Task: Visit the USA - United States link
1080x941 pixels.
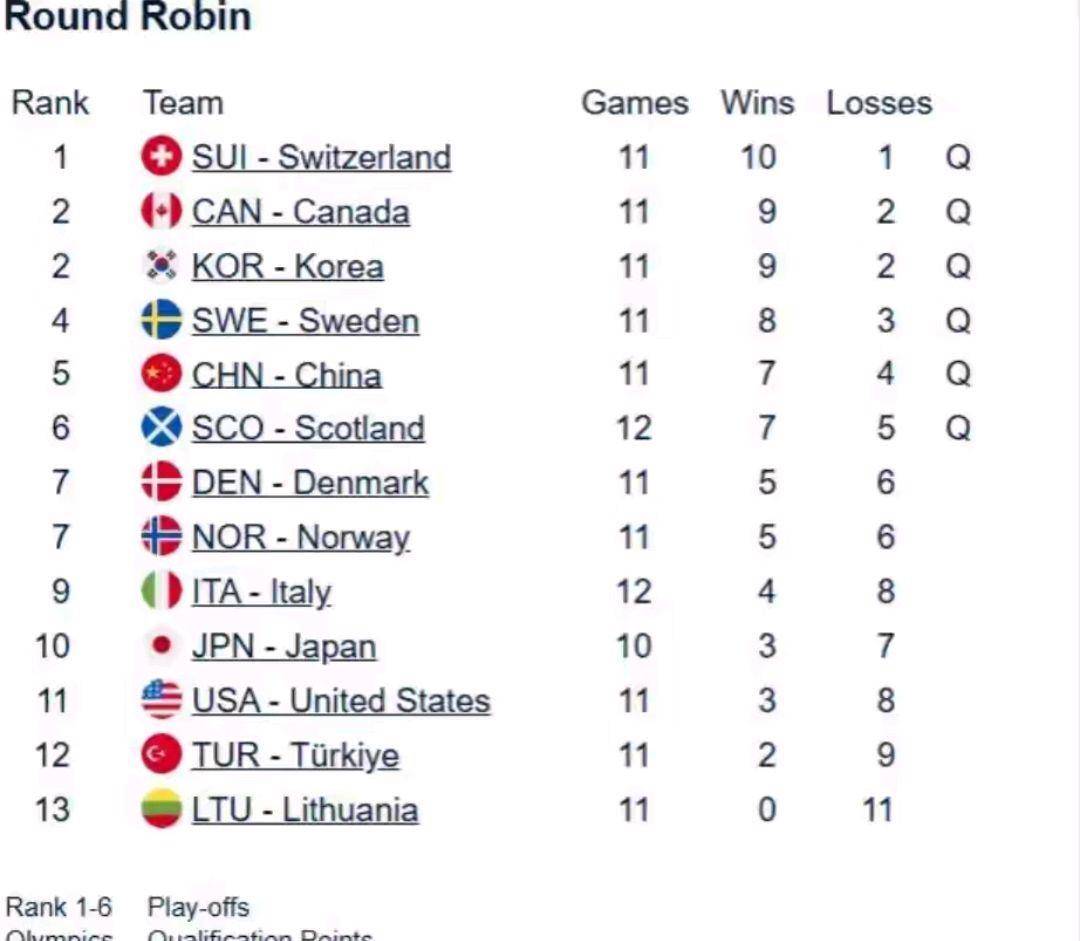Action: pyautogui.click(x=340, y=701)
